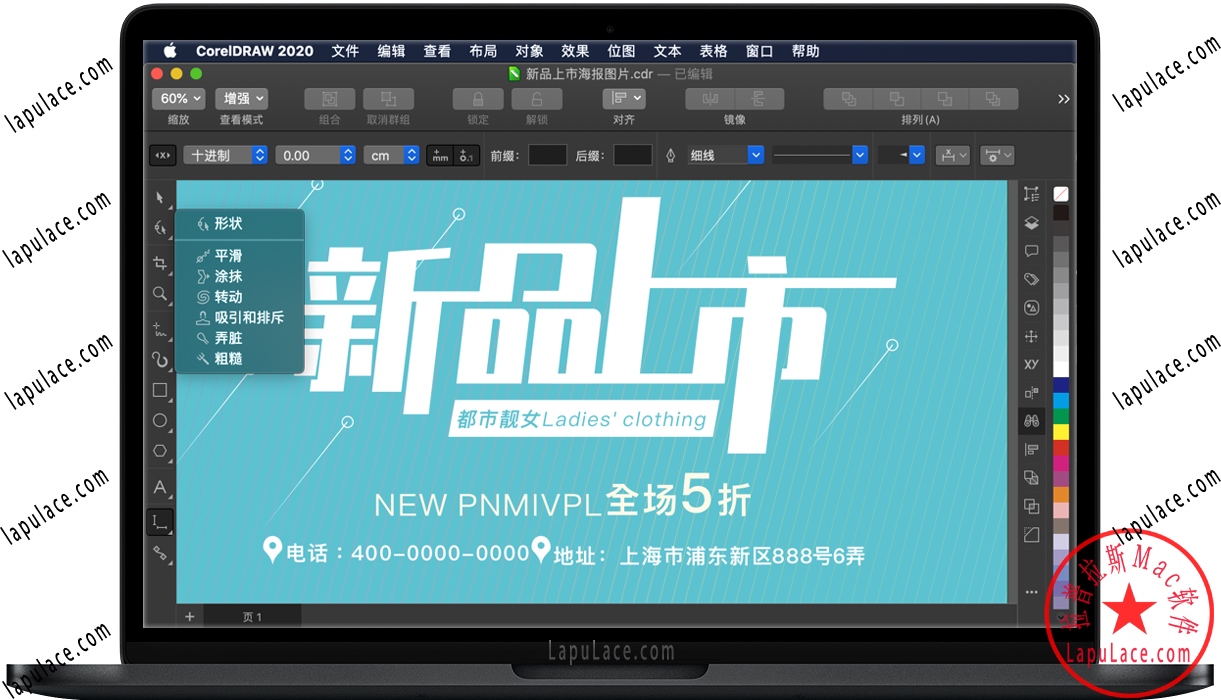1221x700 pixels.
Task: Select the Ellipse tool
Action: (x=160, y=420)
